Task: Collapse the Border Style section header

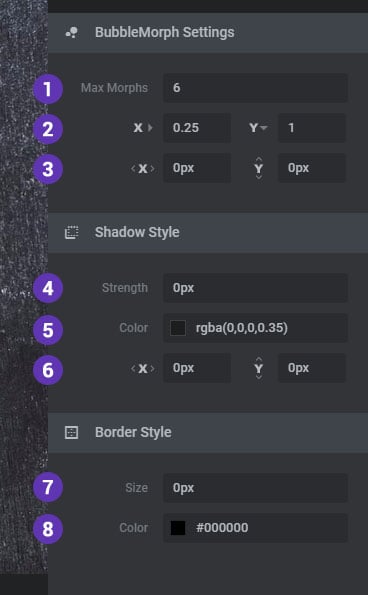Action: point(208,433)
